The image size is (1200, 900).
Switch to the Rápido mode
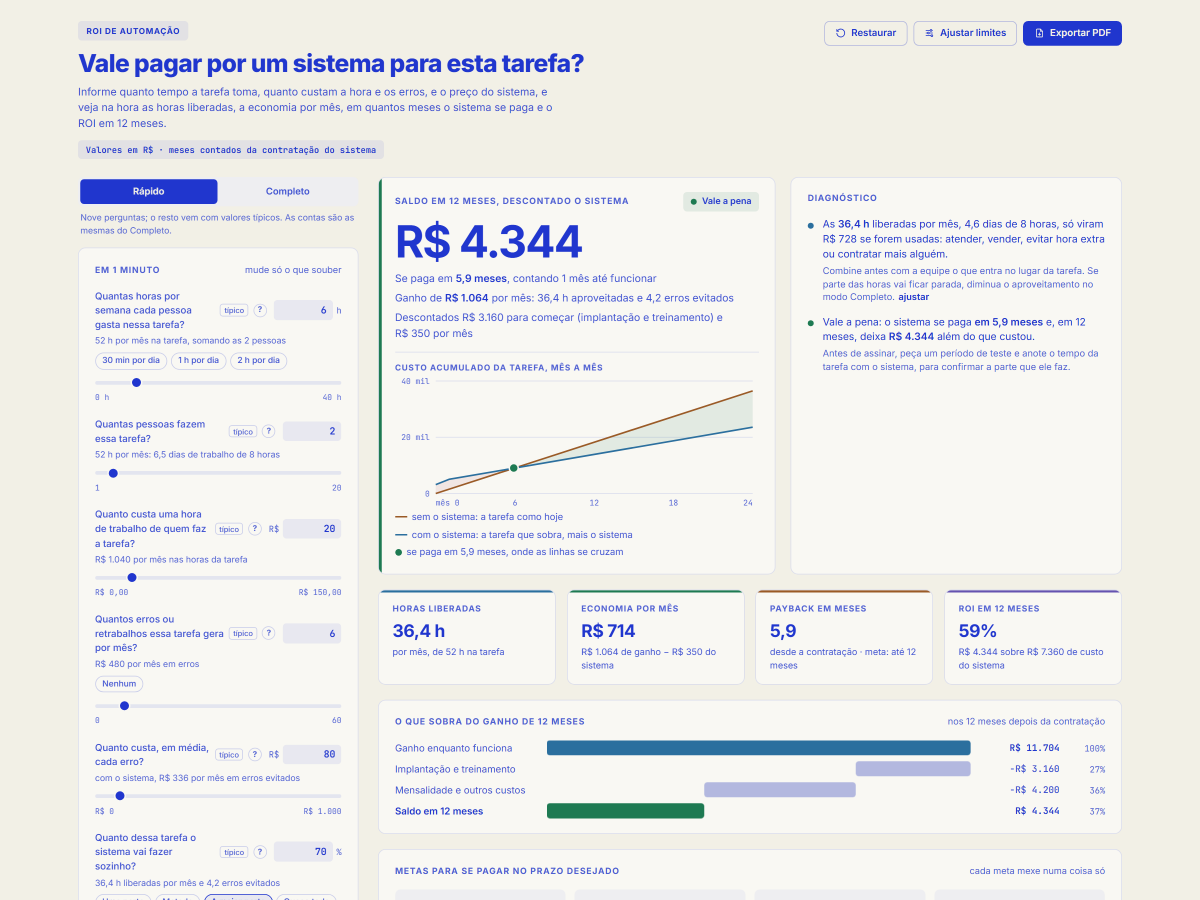[149, 191]
